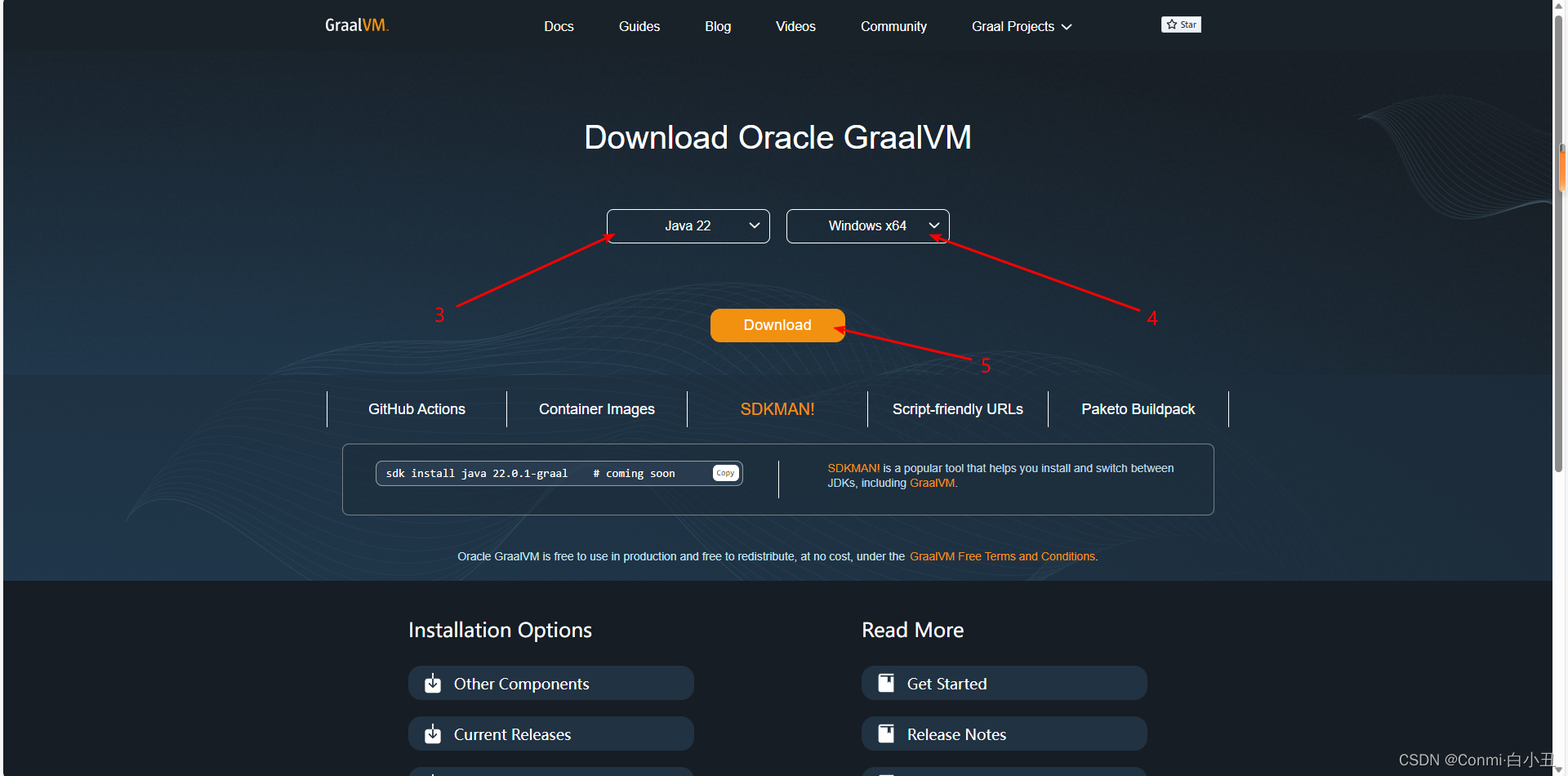Open the GraalVM Free Terms and Conditions link
1568x776 pixels.
tap(1002, 556)
